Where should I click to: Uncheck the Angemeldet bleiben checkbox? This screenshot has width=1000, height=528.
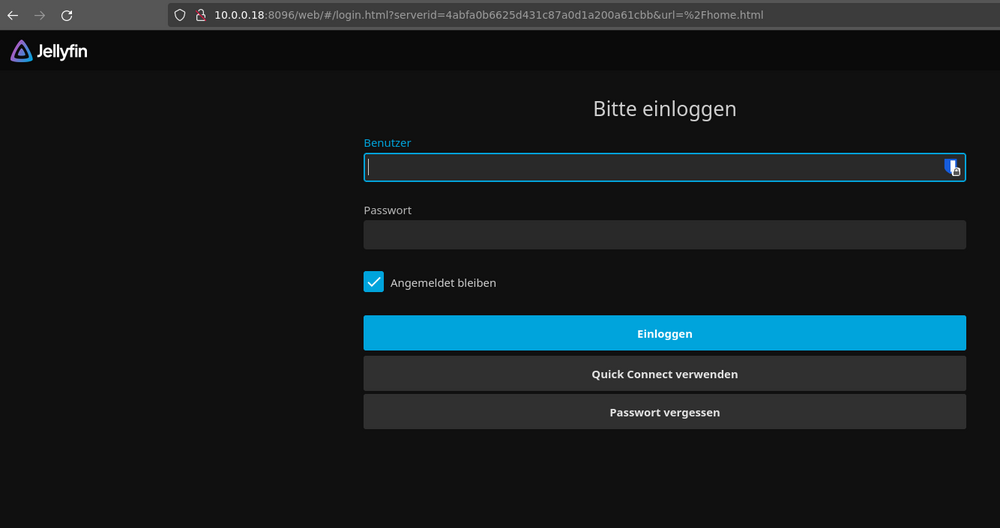[374, 282]
